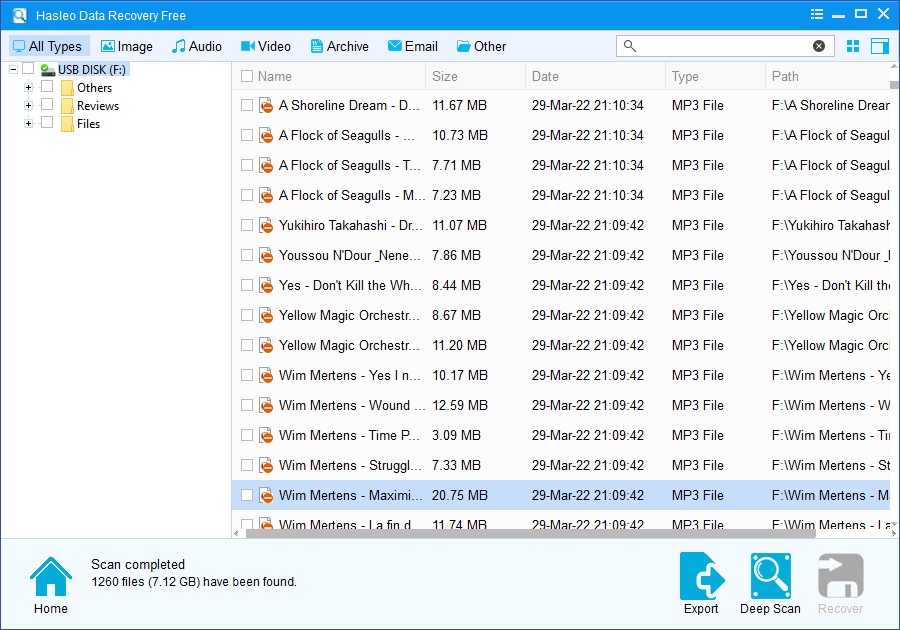Expand the Files folder node
Viewport: 900px width, 630px height.
pos(29,123)
